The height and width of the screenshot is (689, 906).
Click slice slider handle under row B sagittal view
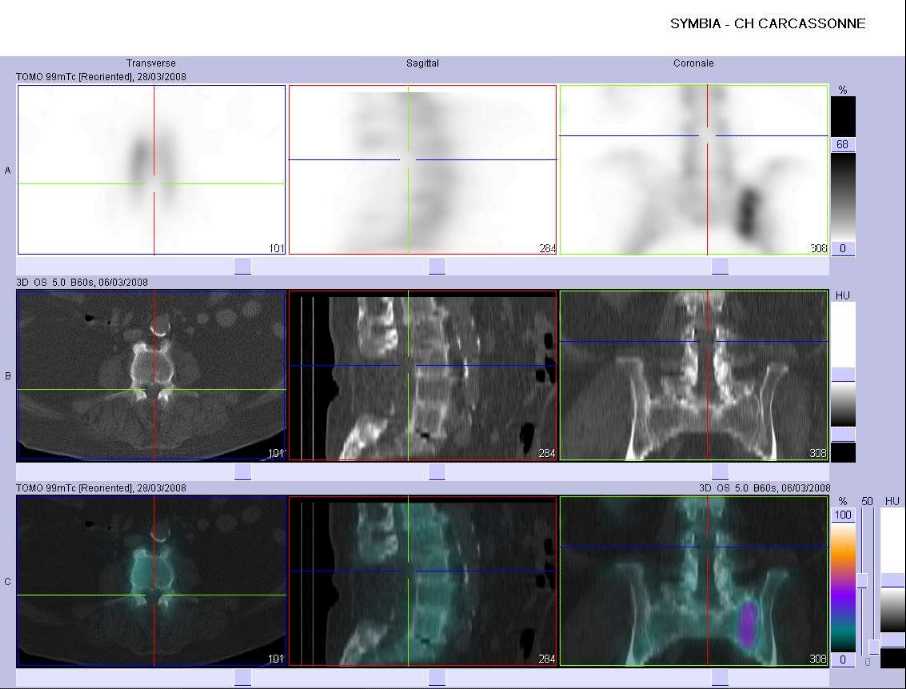[437, 472]
